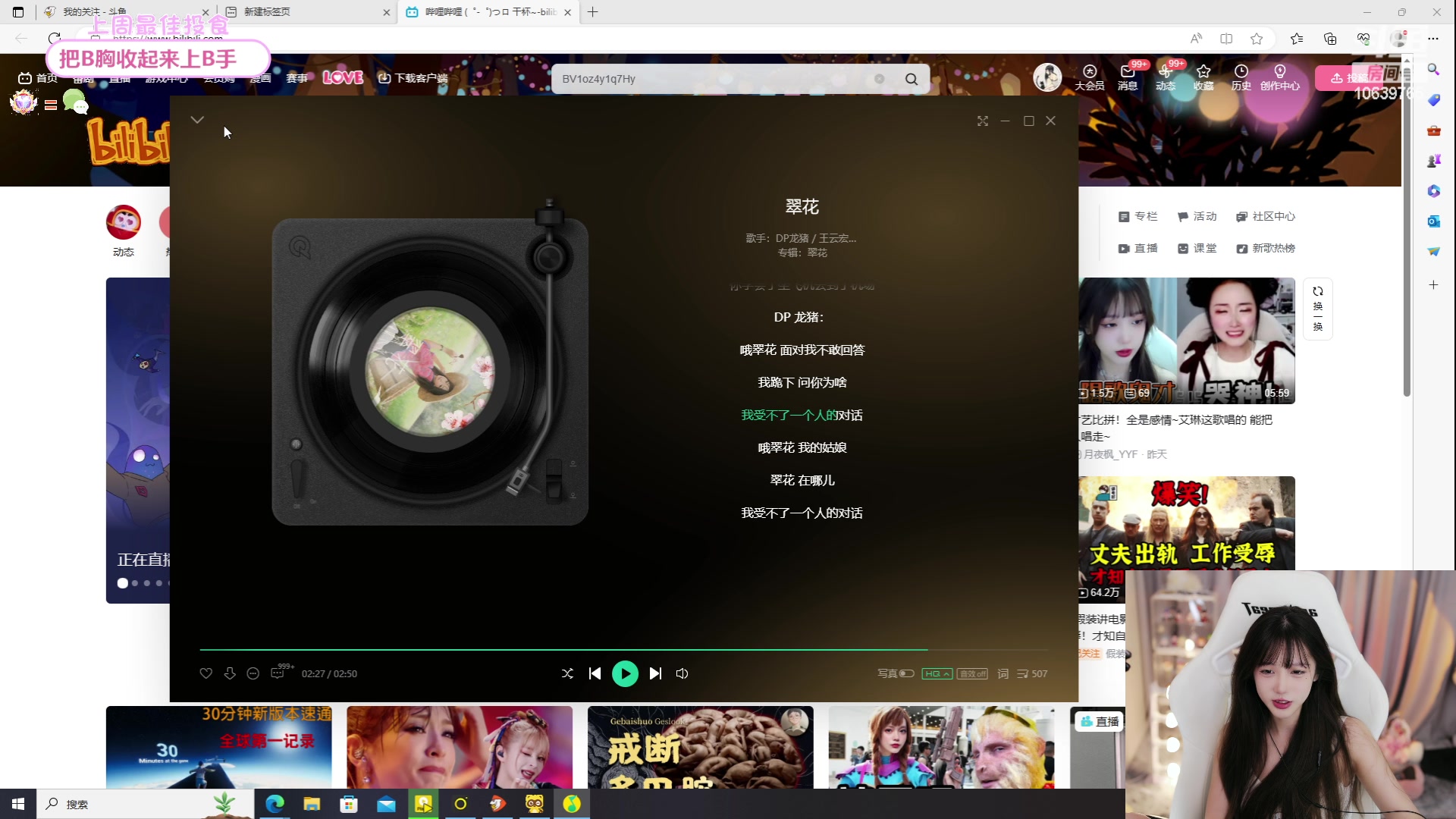This screenshot has width=1456, height=819.
Task: Open the 戒断 video thumbnail
Action: tap(700, 747)
